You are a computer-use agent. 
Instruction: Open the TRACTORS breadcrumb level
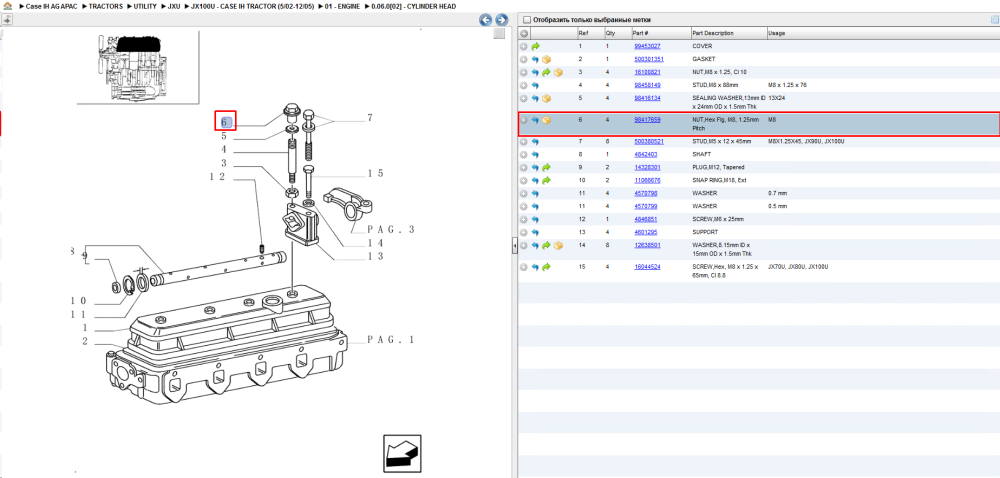(106, 6)
